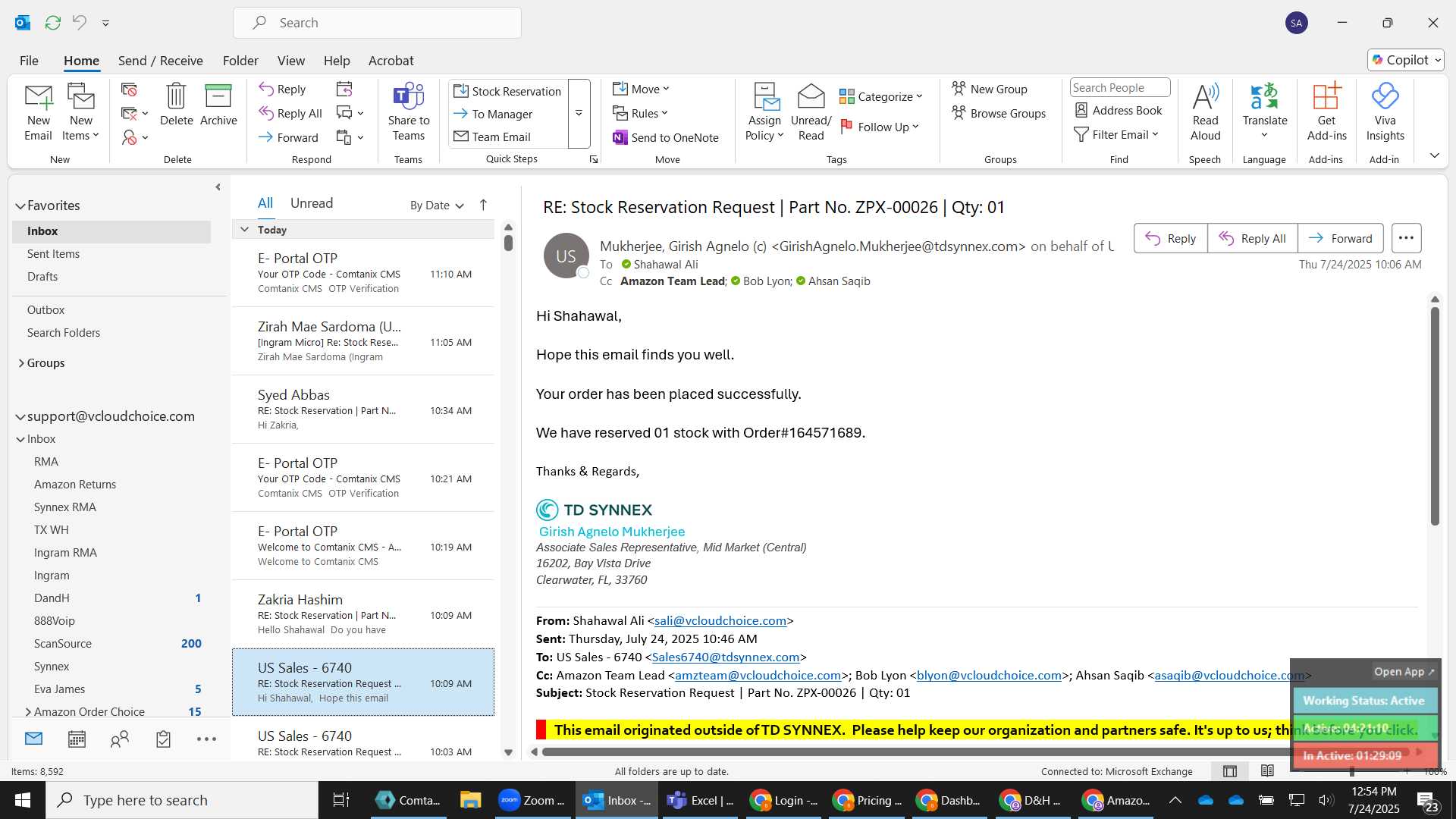Show only Unread messages
The width and height of the screenshot is (1456, 819).
pos(311,203)
